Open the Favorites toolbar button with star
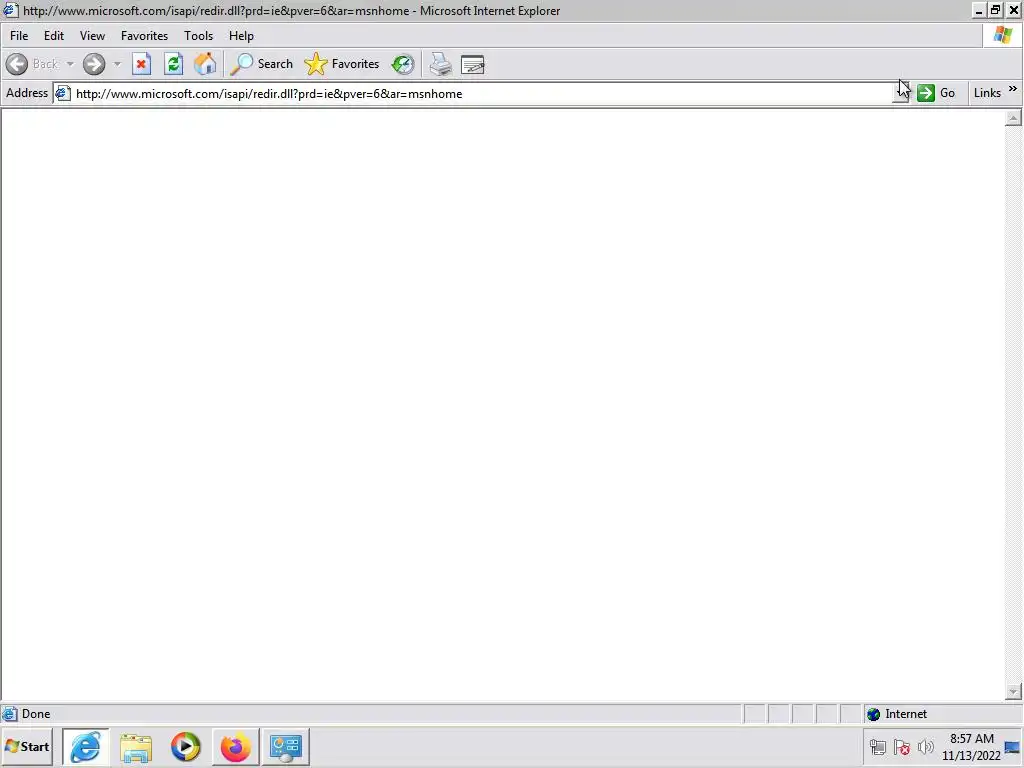Image resolution: width=1024 pixels, height=768 pixels. click(342, 64)
